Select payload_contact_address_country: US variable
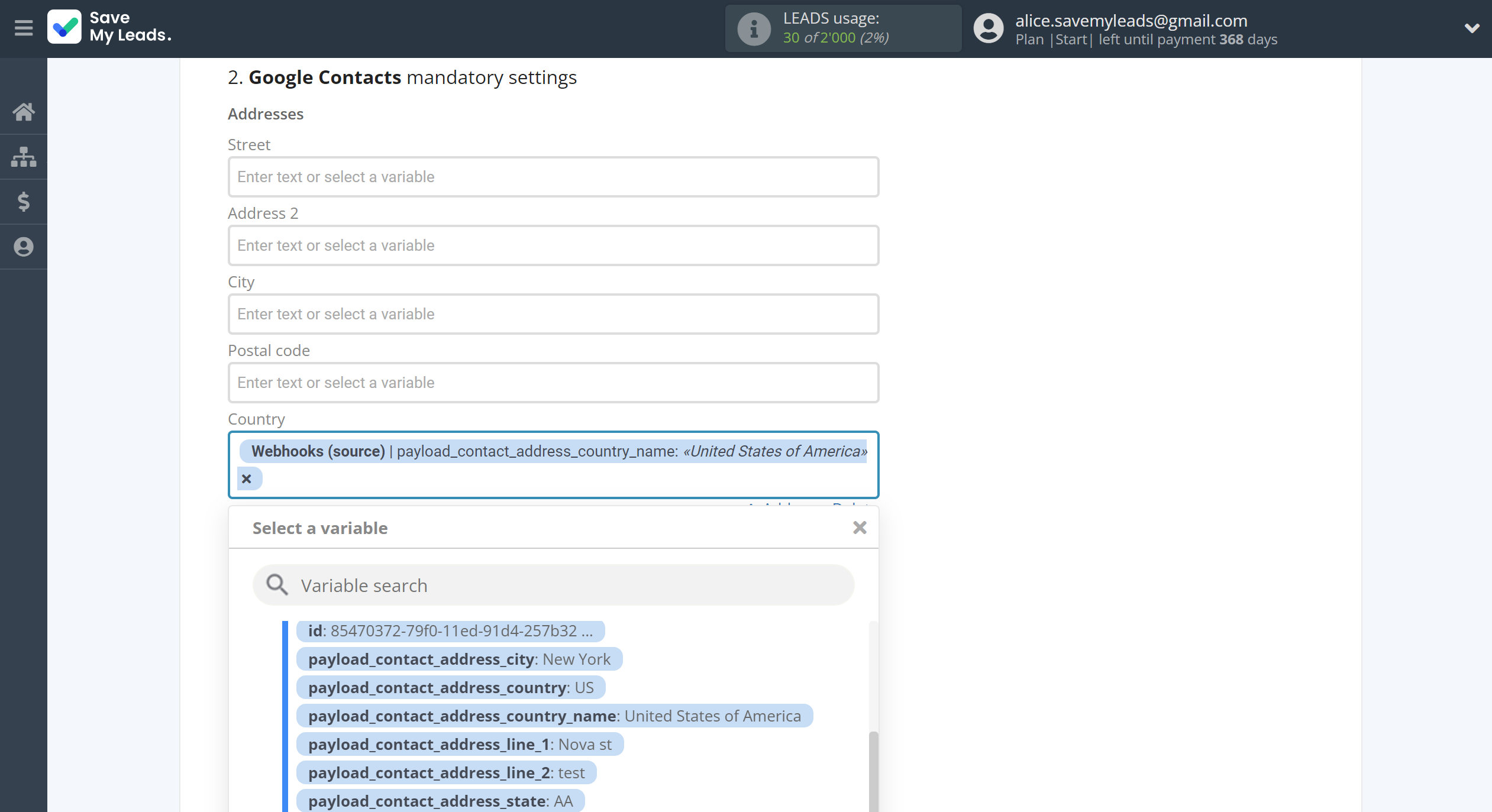This screenshot has height=812, width=1492. tap(451, 688)
